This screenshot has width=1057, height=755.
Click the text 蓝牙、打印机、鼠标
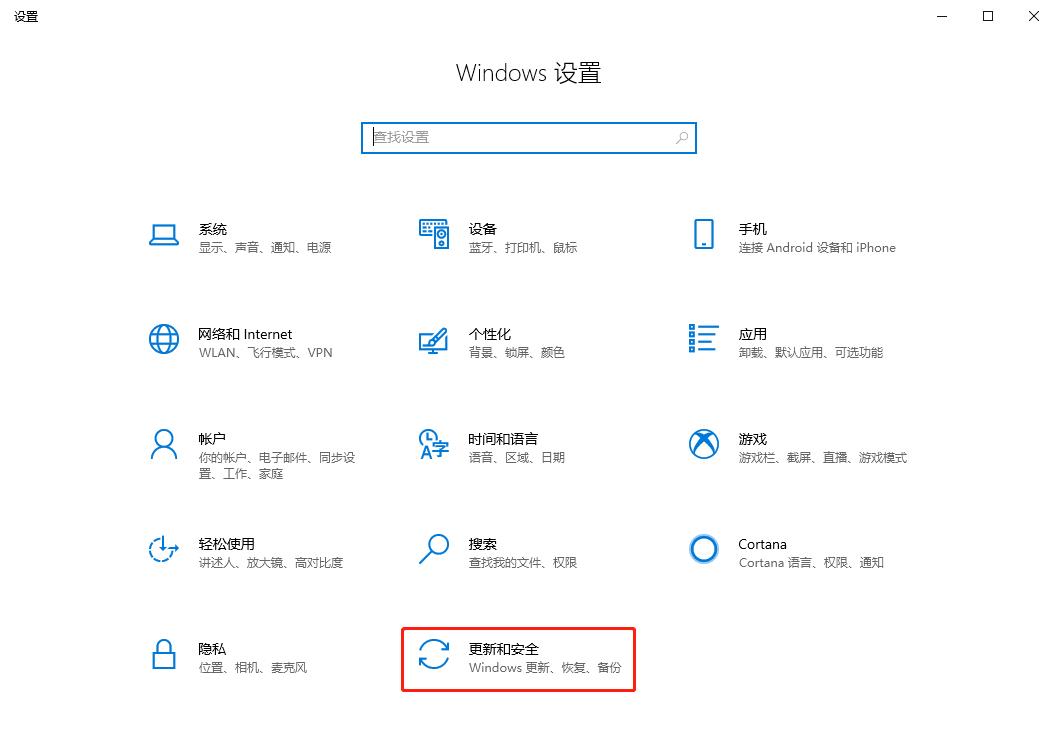[523, 247]
